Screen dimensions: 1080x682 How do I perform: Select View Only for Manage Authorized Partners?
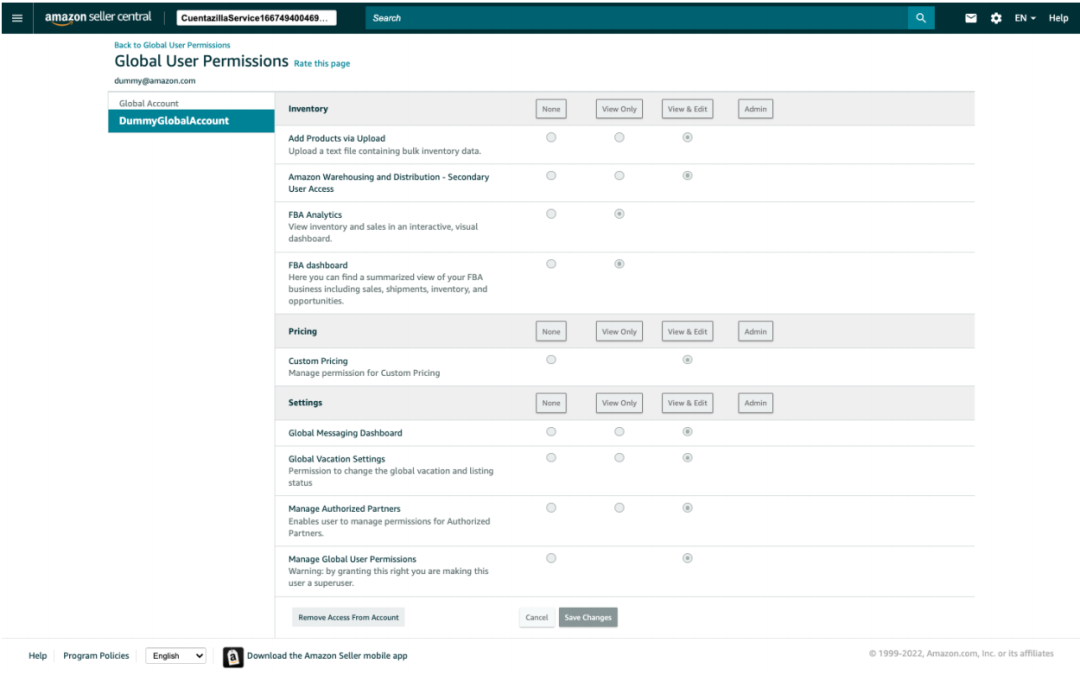pos(619,508)
